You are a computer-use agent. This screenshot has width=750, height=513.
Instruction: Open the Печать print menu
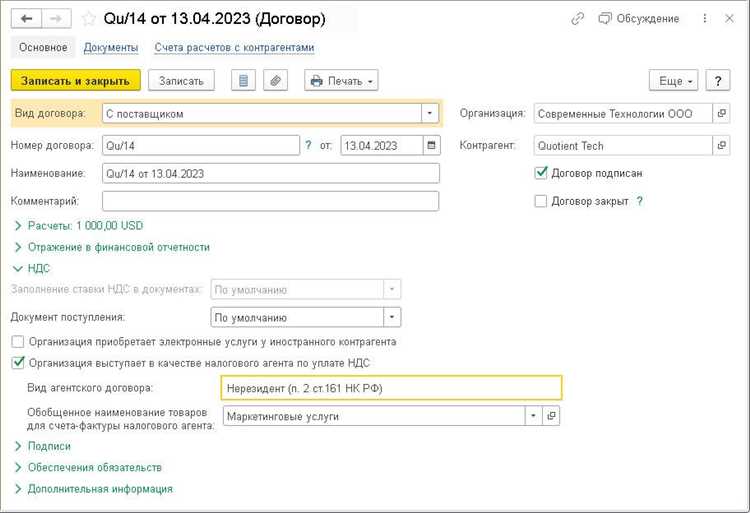(x=341, y=81)
